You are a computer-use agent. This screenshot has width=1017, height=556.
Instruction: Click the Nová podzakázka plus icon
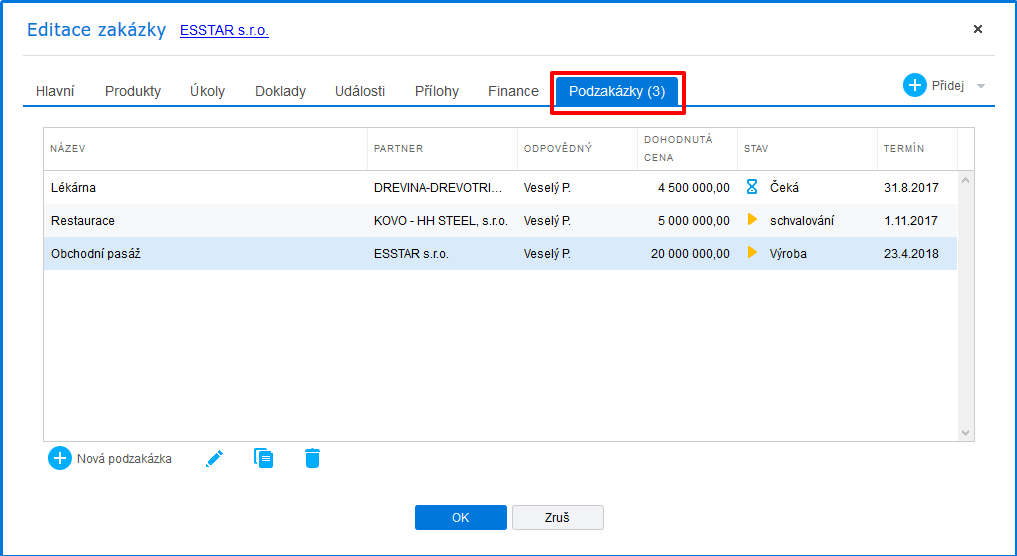tap(60, 458)
